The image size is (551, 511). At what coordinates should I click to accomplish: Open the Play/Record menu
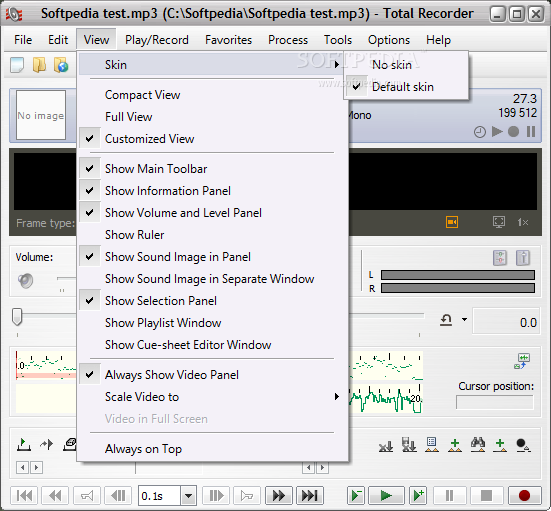pos(157,40)
